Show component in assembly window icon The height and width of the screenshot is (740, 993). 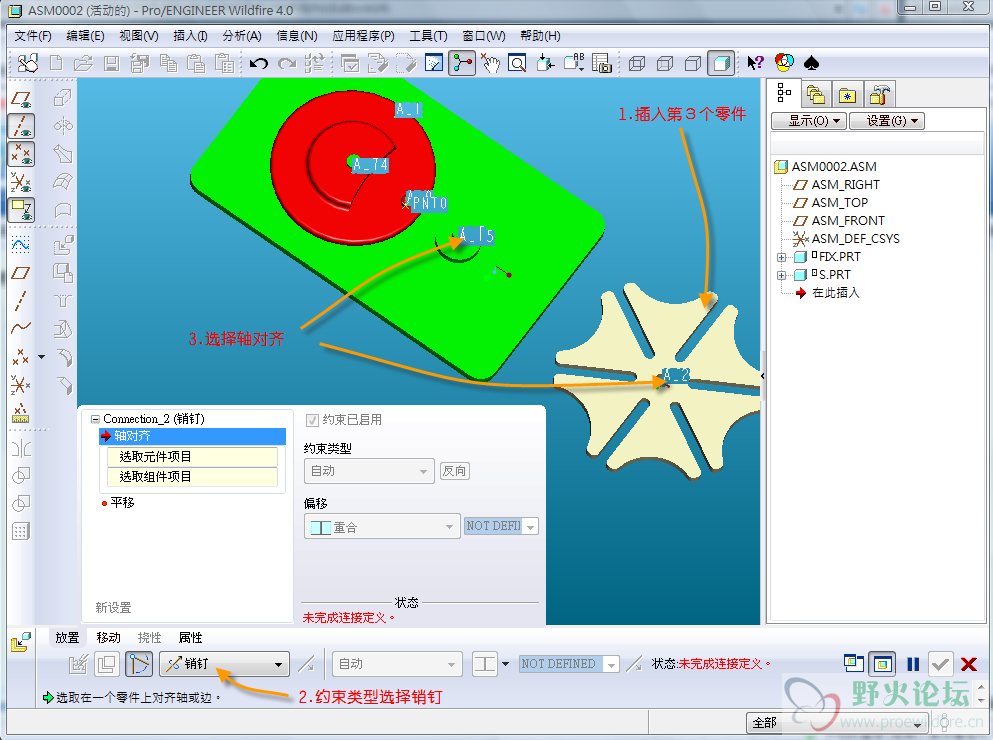click(x=882, y=664)
